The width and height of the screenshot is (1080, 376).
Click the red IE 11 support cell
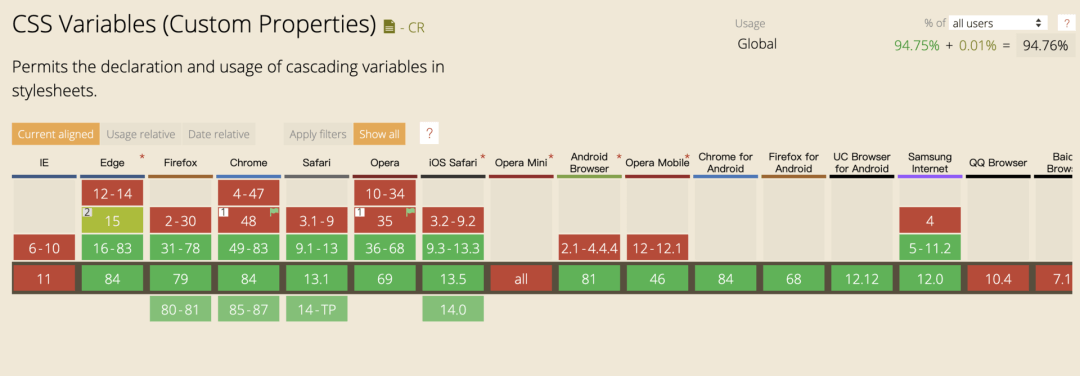click(44, 279)
